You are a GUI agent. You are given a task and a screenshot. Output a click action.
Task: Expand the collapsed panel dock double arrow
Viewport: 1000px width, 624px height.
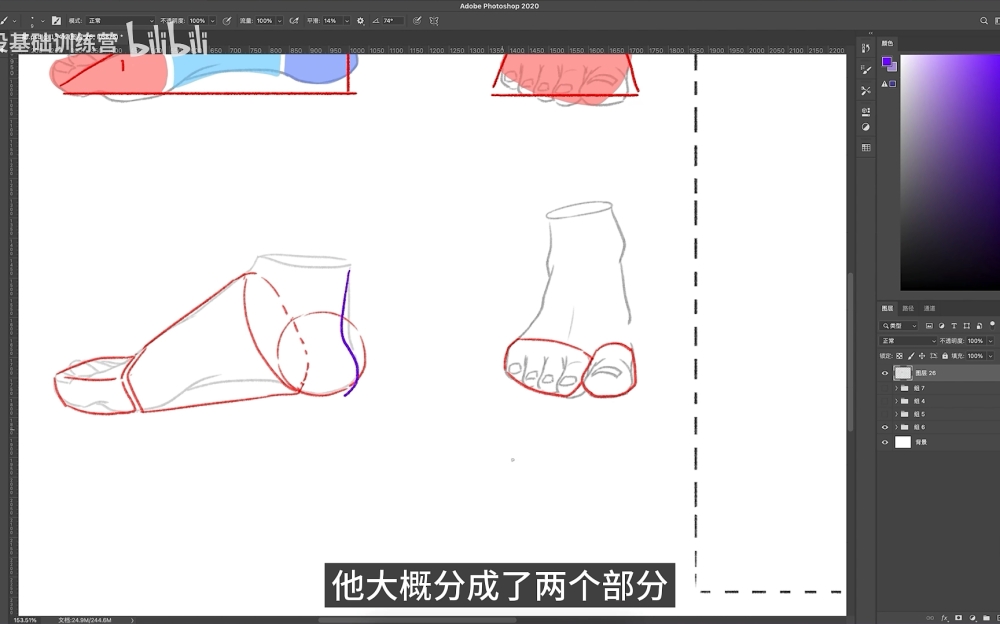pos(871,33)
